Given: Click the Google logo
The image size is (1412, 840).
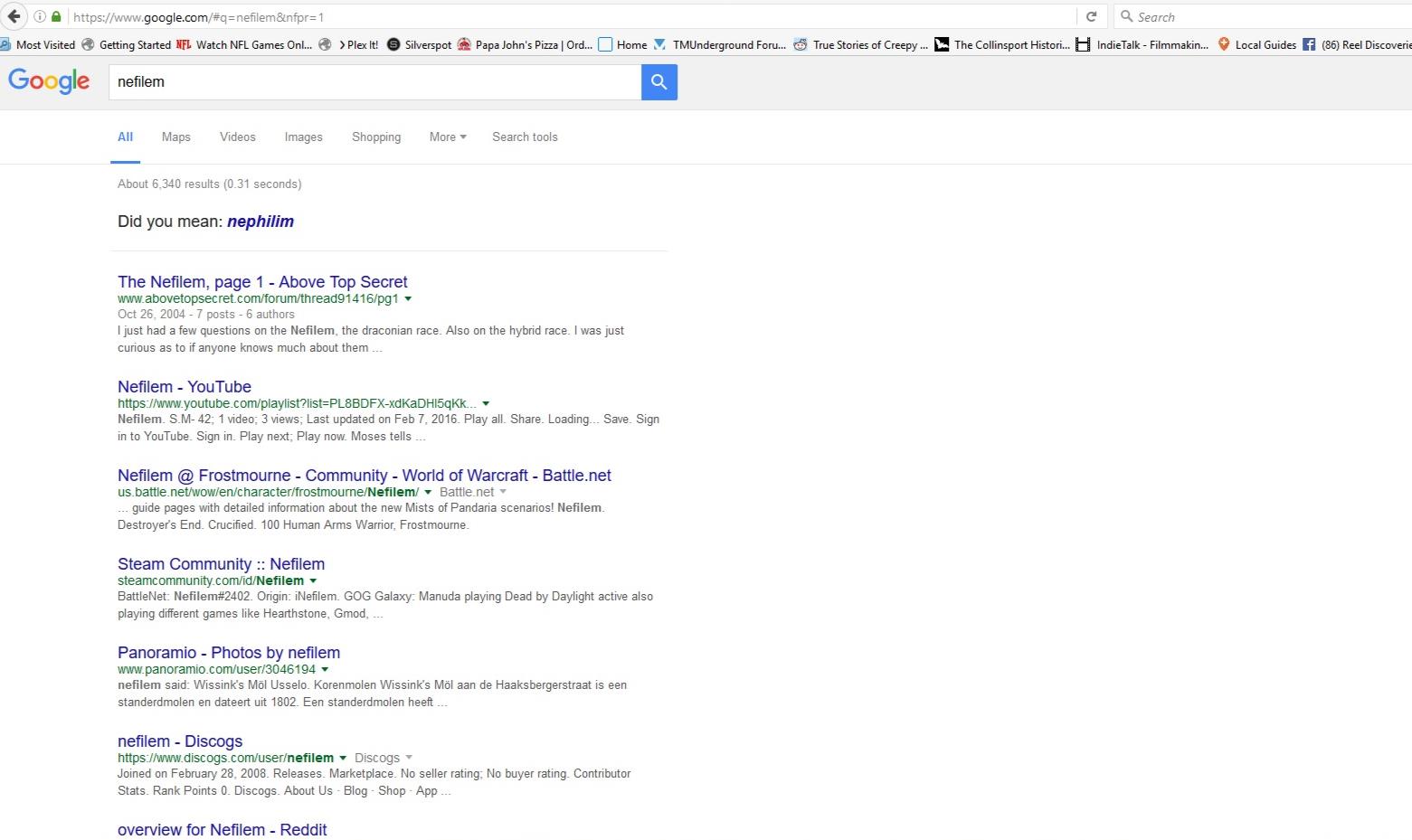Looking at the screenshot, I should 49,81.
